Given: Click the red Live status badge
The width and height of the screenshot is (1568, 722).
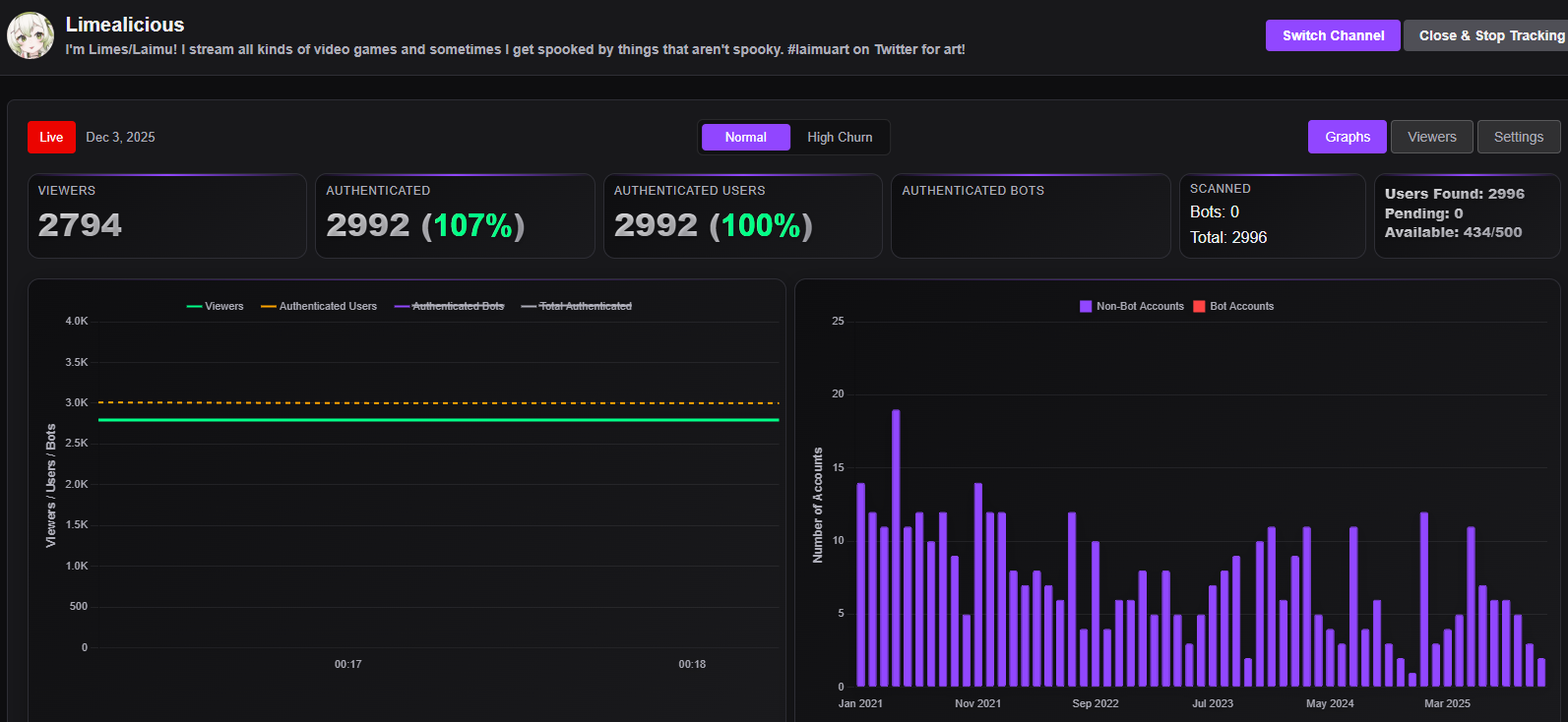Looking at the screenshot, I should 51,137.
